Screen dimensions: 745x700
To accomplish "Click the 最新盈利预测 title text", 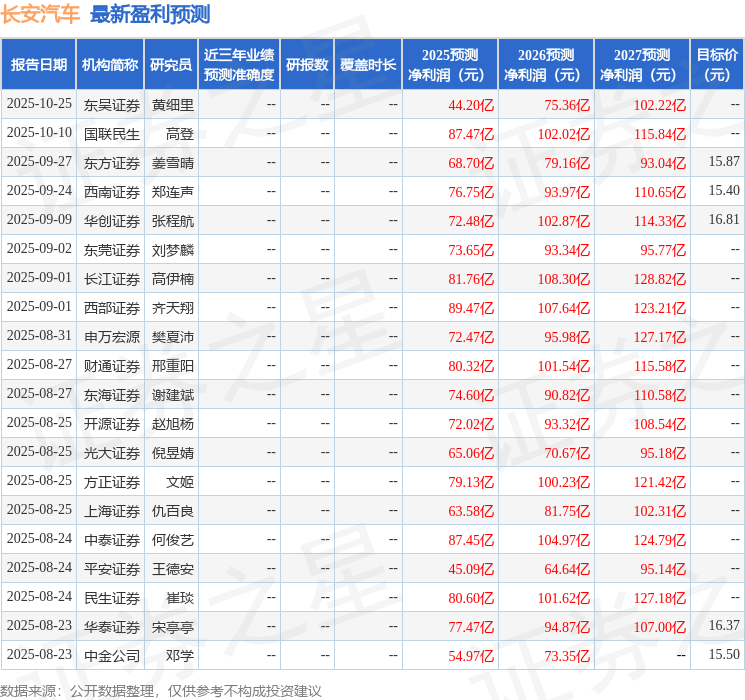I will point(150,14).
